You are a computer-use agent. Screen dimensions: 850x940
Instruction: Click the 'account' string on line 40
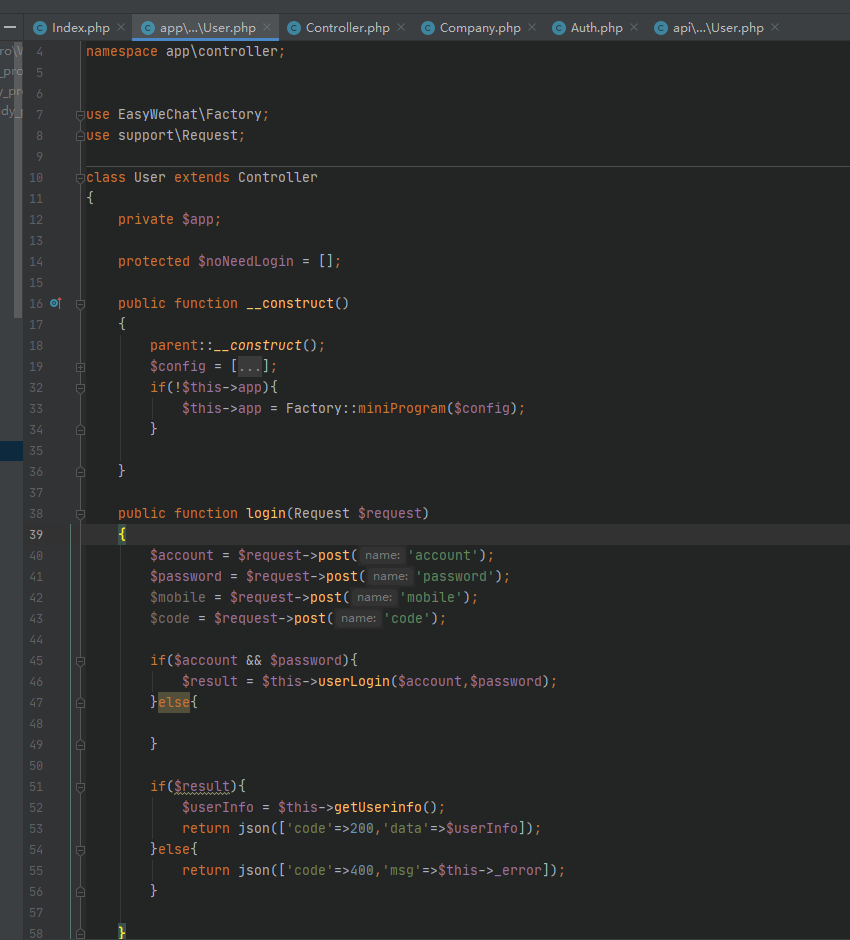[443, 555]
